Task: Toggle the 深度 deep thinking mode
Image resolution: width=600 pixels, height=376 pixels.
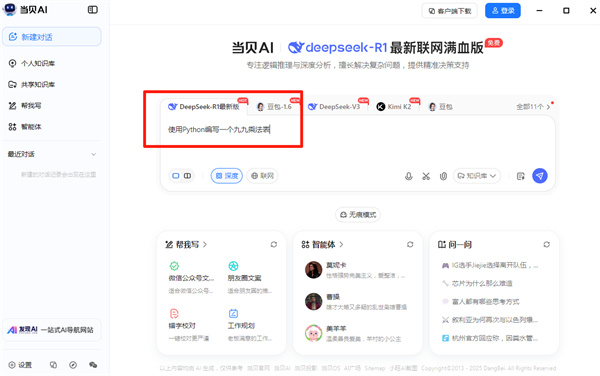Action: 227,176
